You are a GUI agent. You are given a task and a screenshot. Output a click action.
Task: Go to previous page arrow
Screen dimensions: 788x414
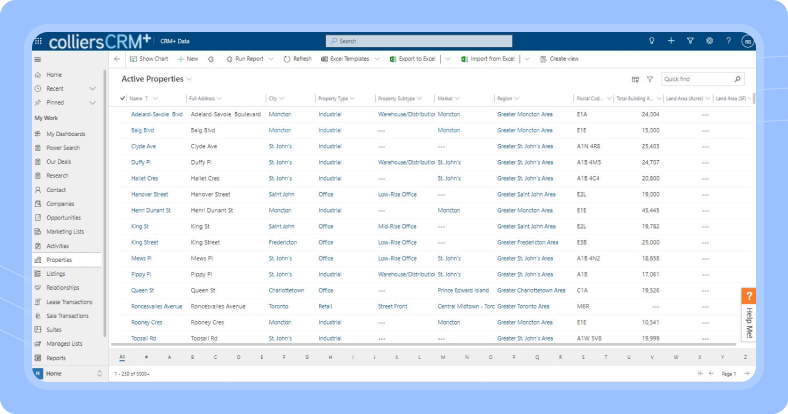[711, 373]
